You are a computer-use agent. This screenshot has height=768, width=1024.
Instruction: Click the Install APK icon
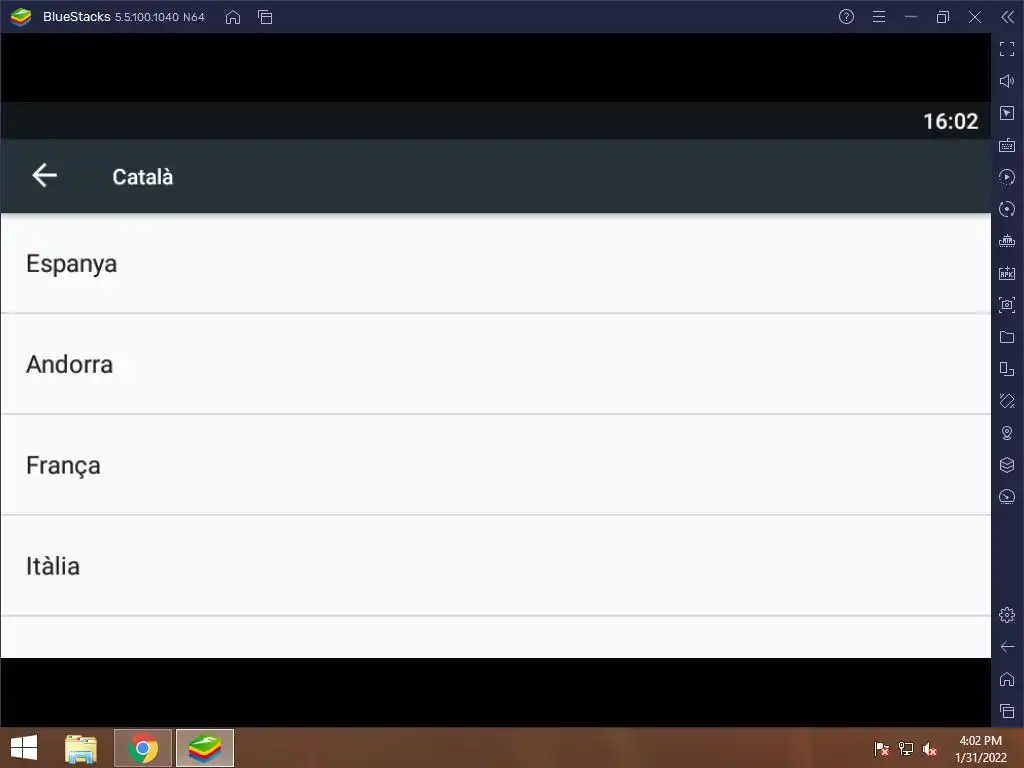coord(1007,273)
